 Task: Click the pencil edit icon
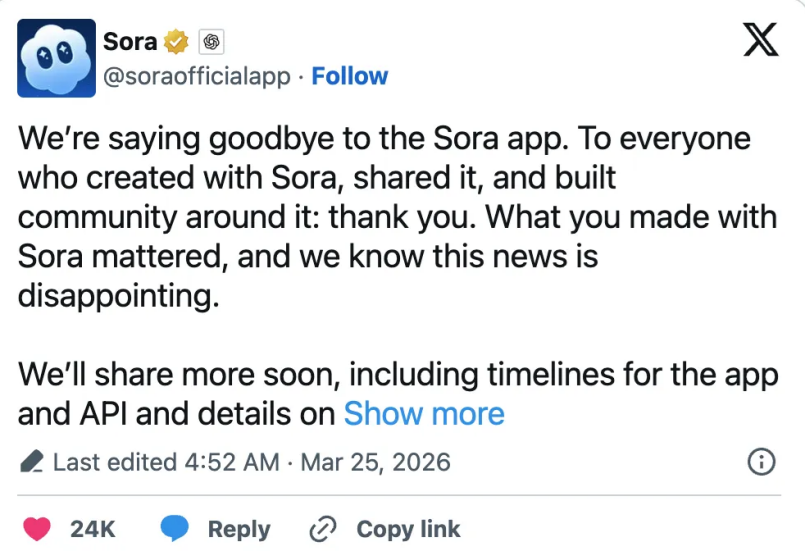pos(33,463)
